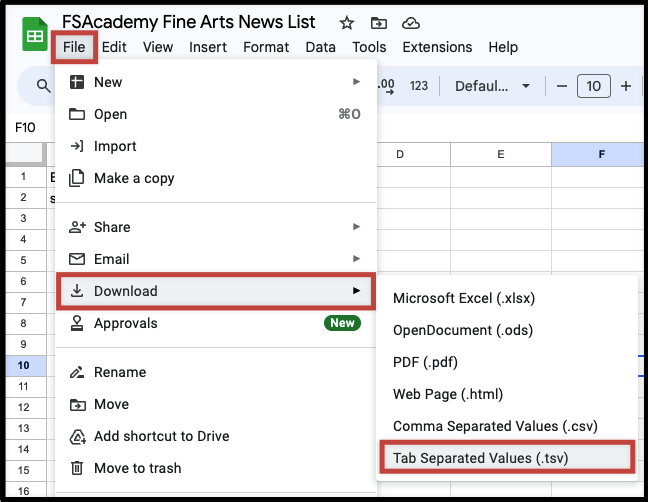Open the Tools menu
Viewport: 648px width, 502px height.
point(369,47)
